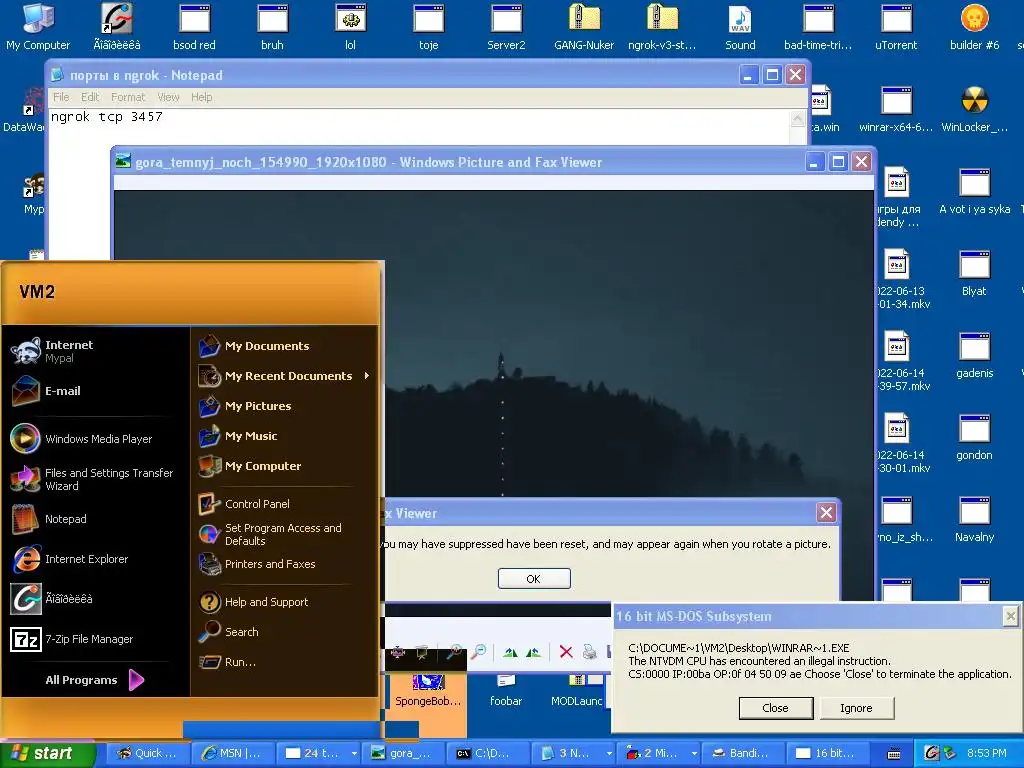
Task: Open My Music in Start menu
Action: (285, 436)
